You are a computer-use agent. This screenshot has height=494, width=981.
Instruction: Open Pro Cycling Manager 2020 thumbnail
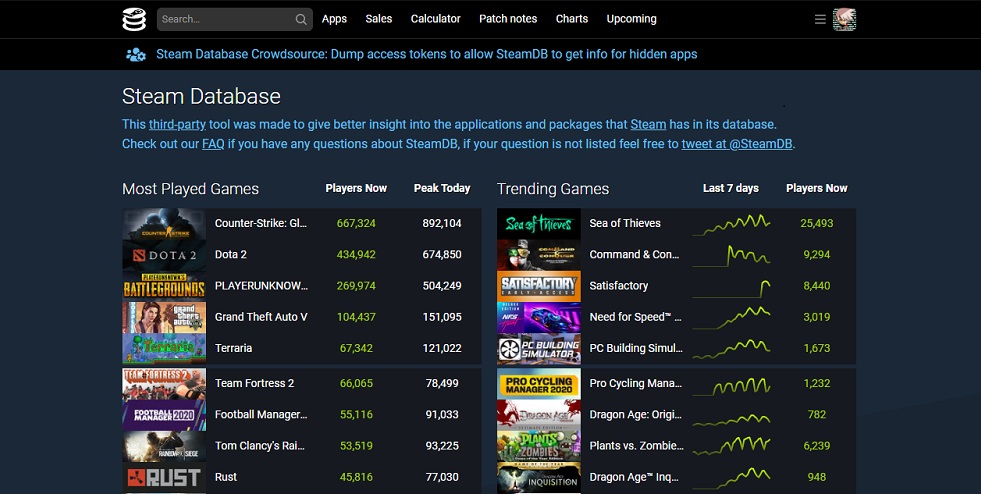click(539, 384)
